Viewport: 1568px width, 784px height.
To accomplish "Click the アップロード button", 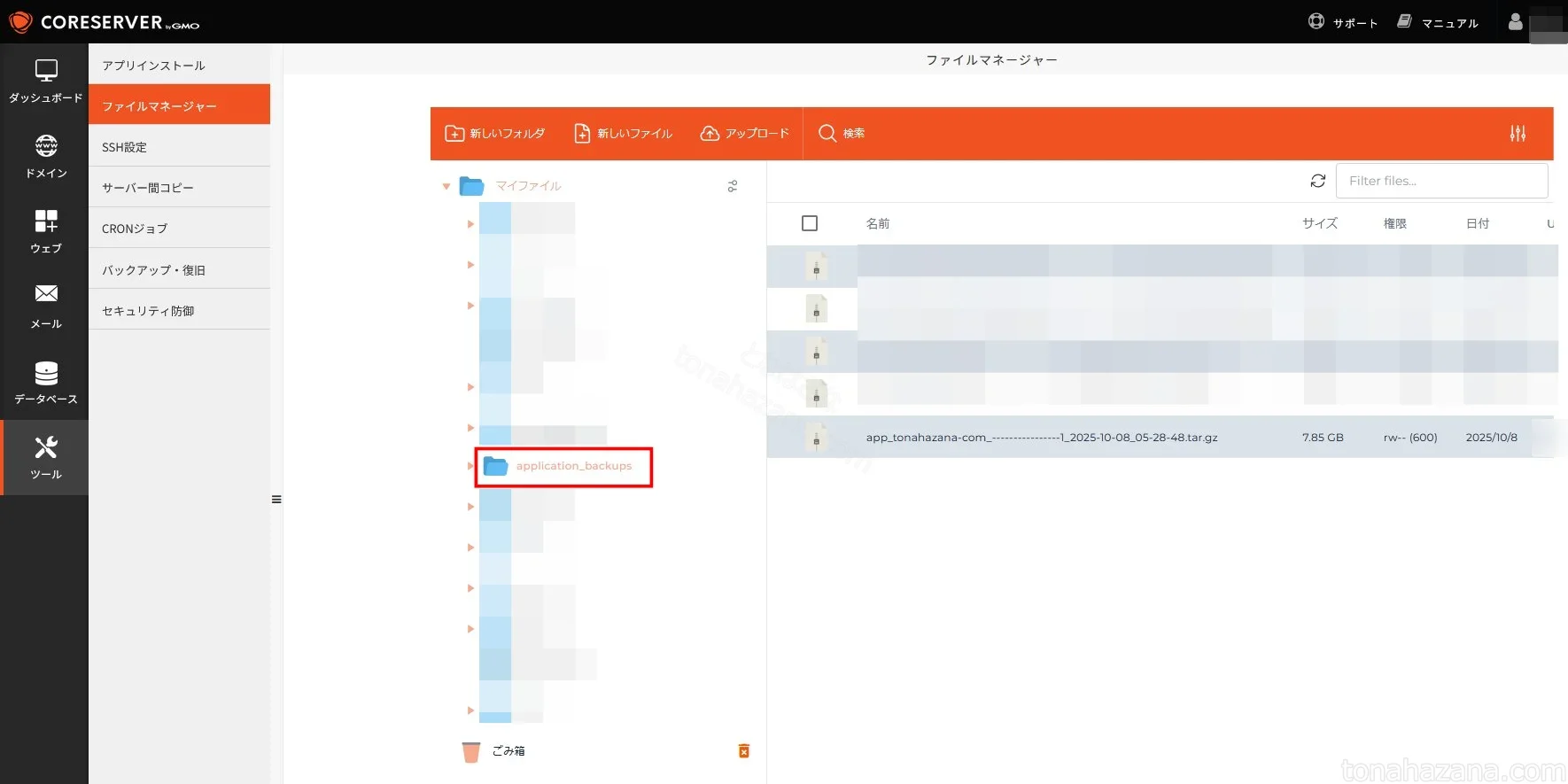I will click(x=744, y=134).
